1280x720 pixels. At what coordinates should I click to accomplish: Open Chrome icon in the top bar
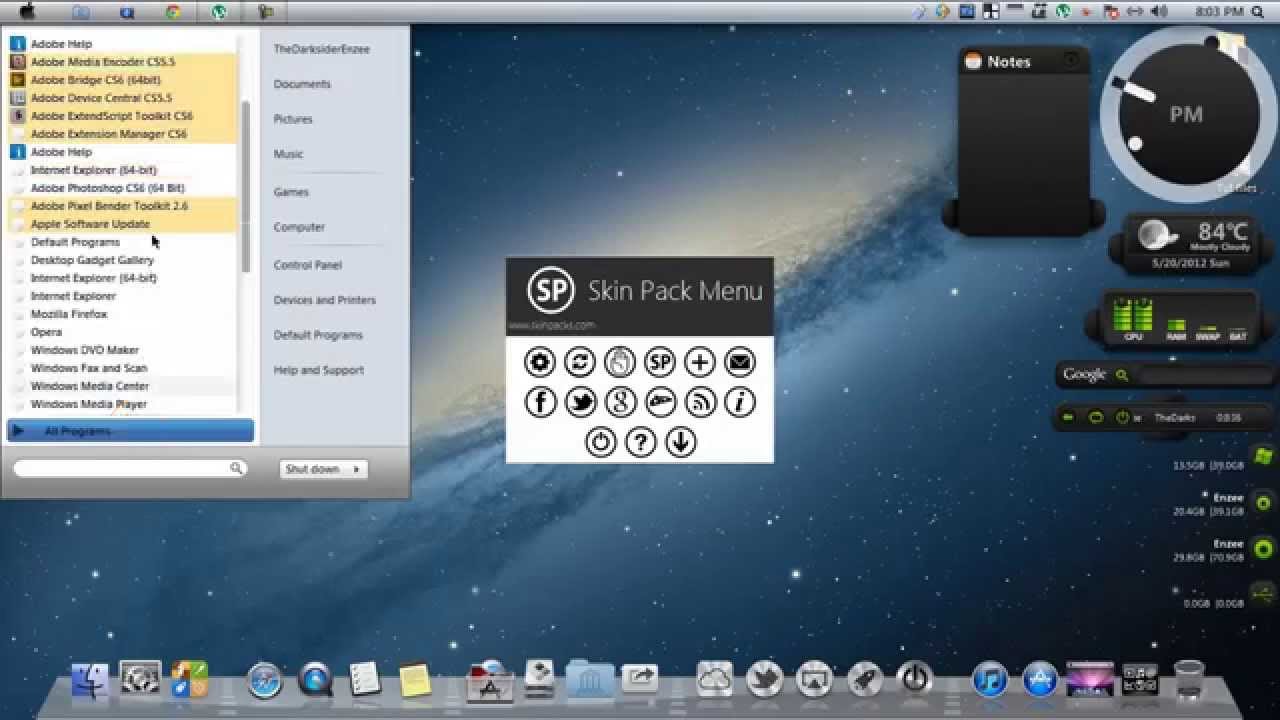coord(173,12)
